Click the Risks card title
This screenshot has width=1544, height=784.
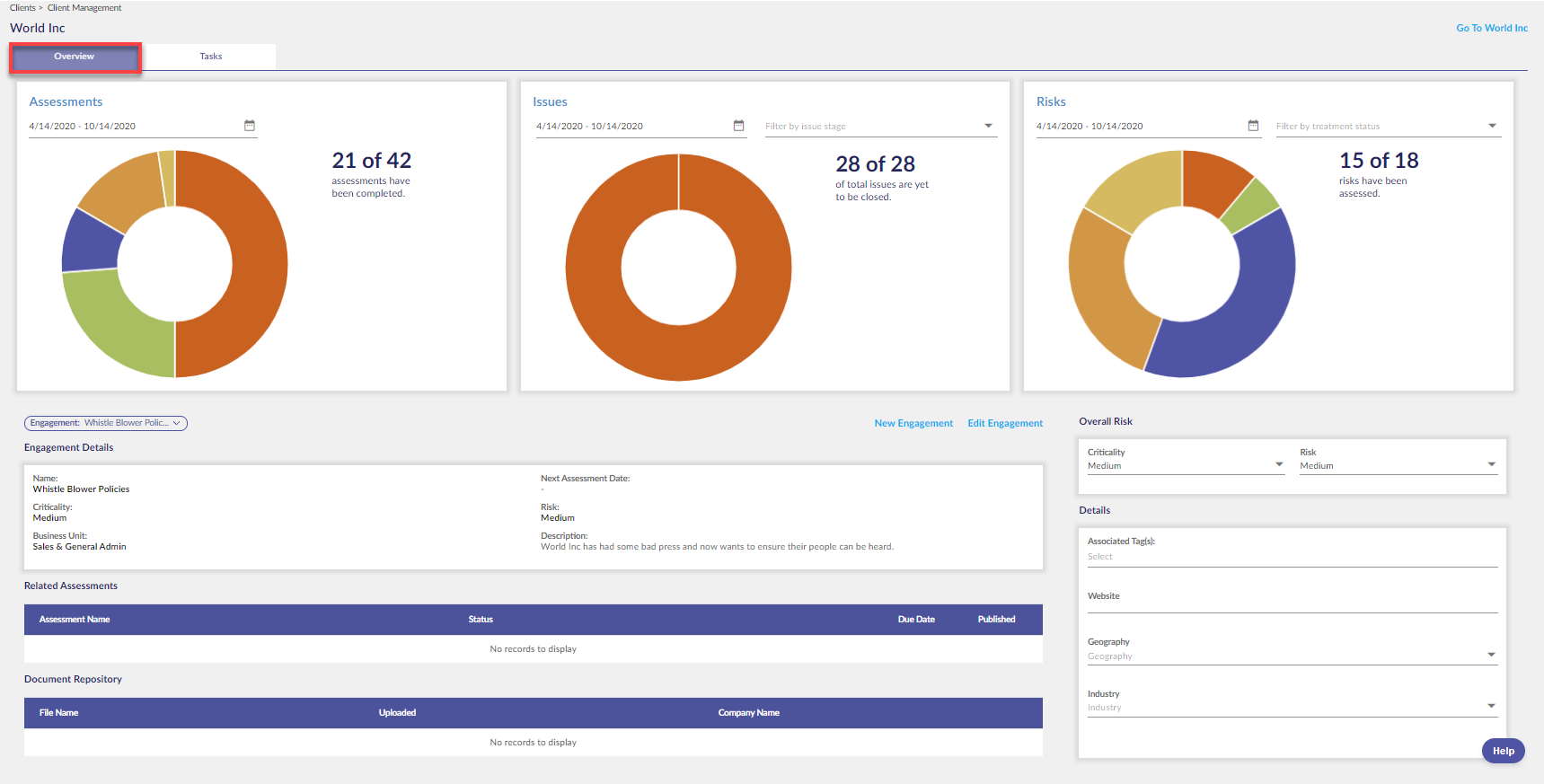(x=1051, y=101)
